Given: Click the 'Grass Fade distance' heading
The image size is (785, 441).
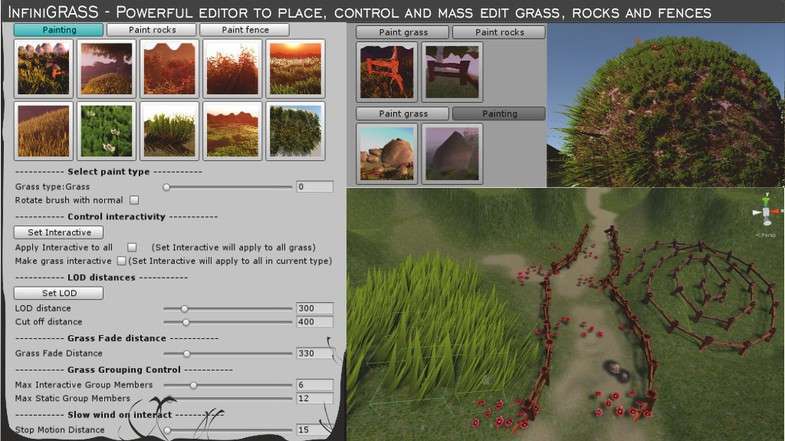Looking at the screenshot, I should (117, 338).
